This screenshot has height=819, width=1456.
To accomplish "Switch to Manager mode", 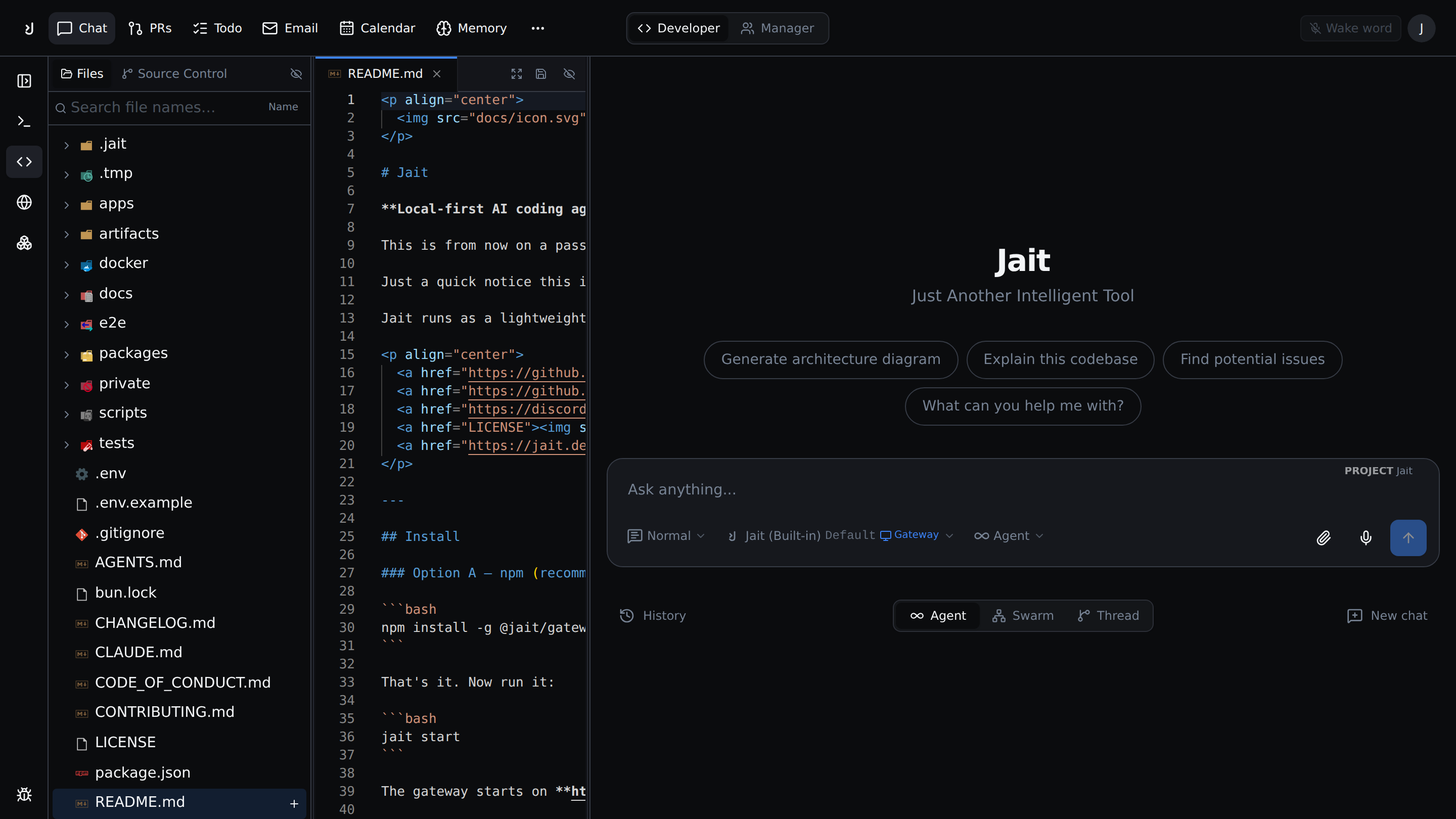I will pos(777,28).
